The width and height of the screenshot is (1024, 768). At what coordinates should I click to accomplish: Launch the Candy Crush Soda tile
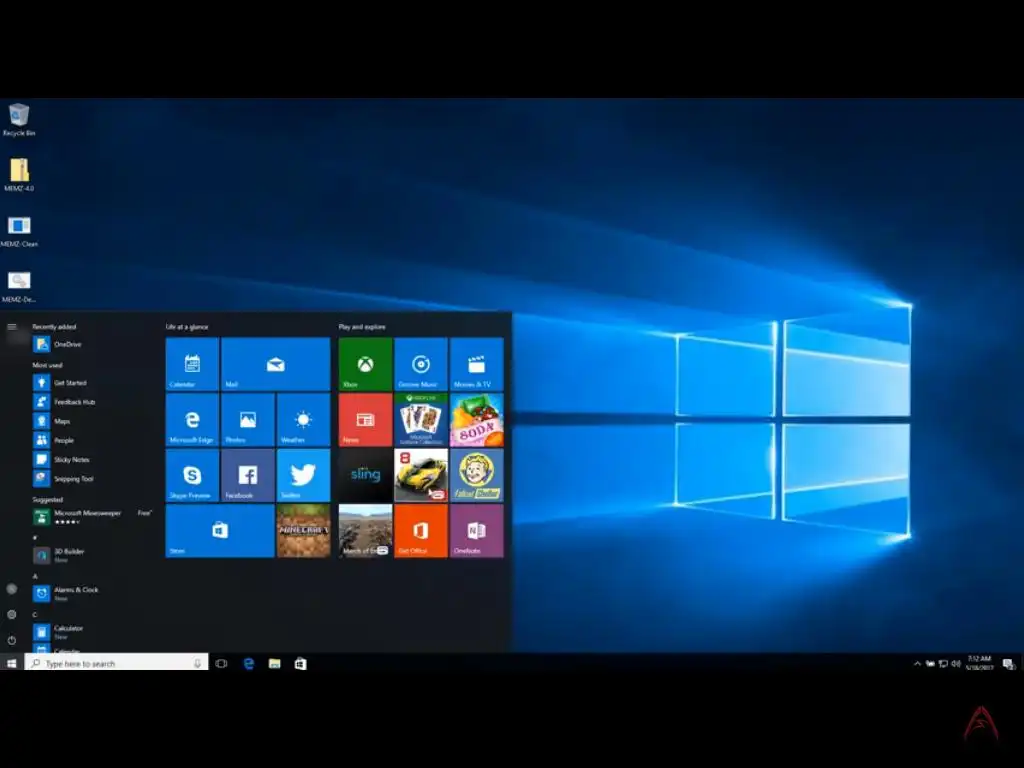[x=477, y=419]
